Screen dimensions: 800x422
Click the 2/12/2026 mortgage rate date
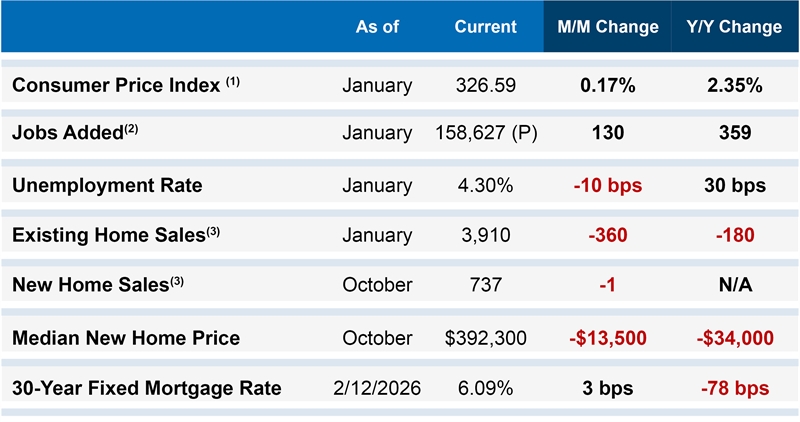tap(377, 388)
